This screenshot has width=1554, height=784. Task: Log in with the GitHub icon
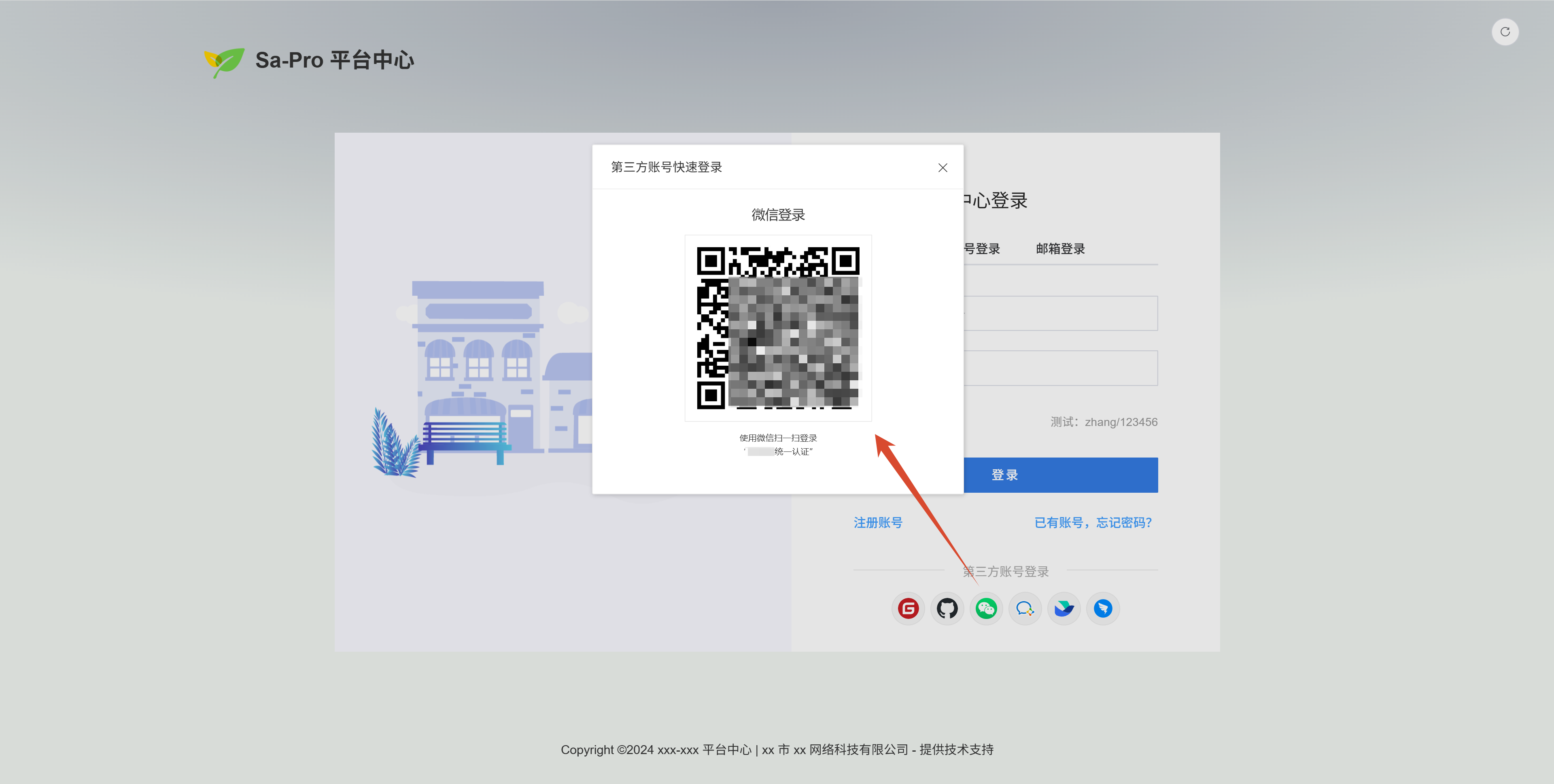947,608
